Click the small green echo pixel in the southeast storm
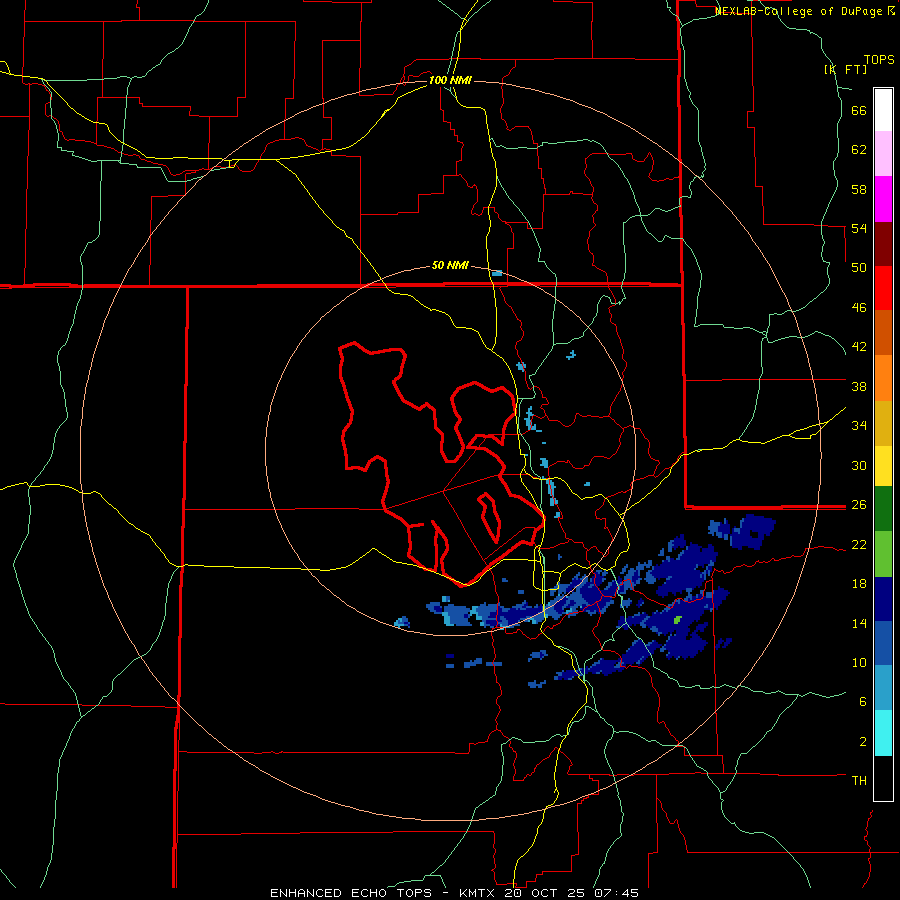The image size is (900, 900). pos(678,619)
